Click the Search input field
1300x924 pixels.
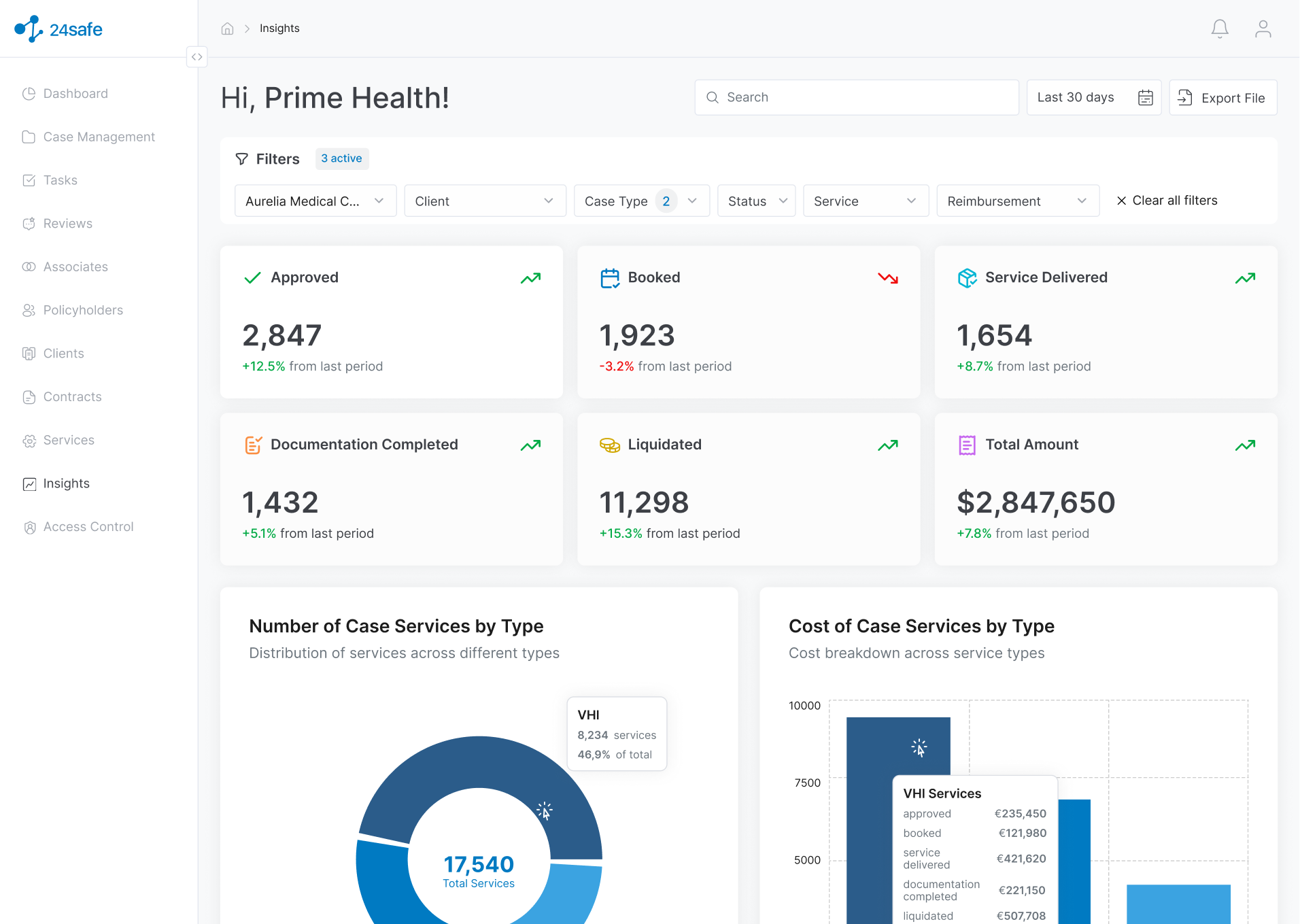click(856, 97)
